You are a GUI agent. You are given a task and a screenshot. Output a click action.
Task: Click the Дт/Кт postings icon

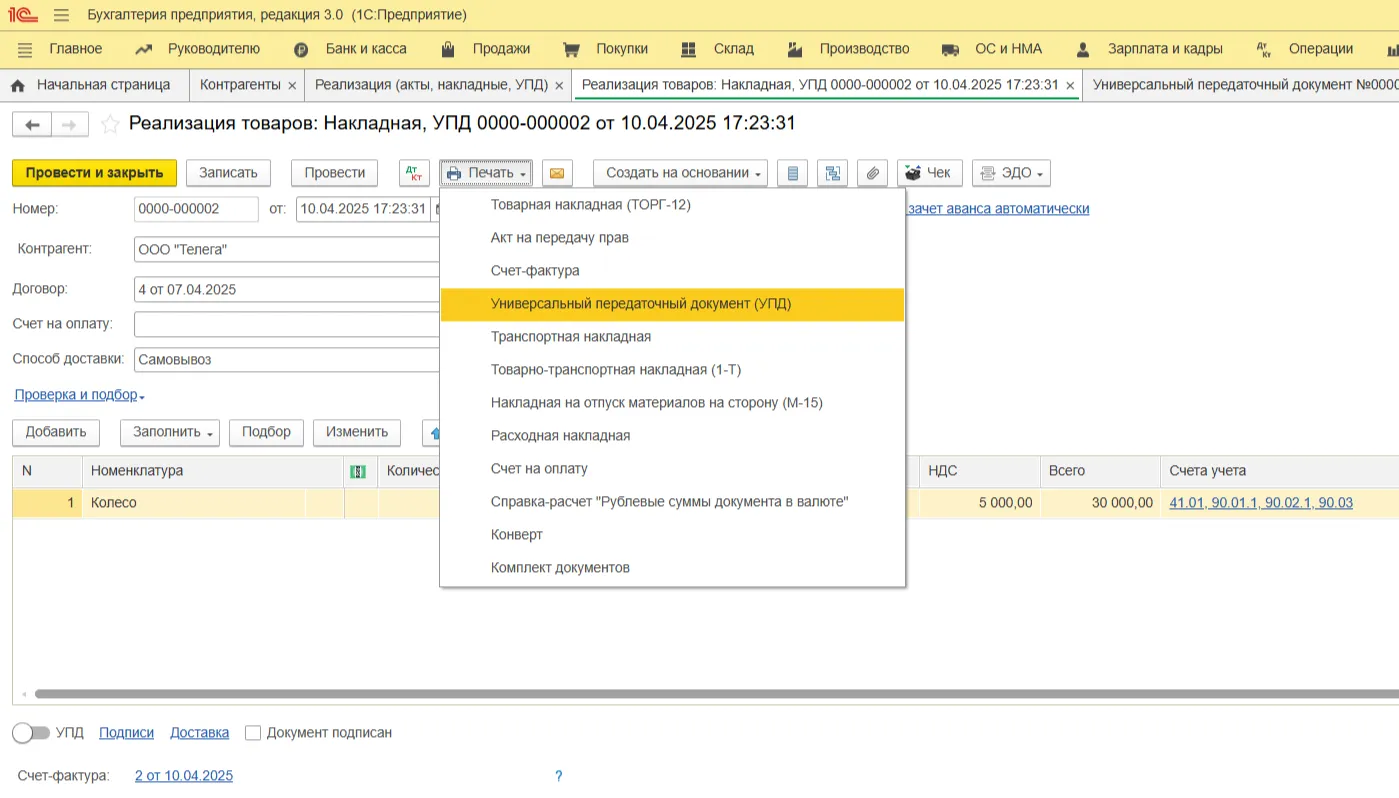pos(414,173)
